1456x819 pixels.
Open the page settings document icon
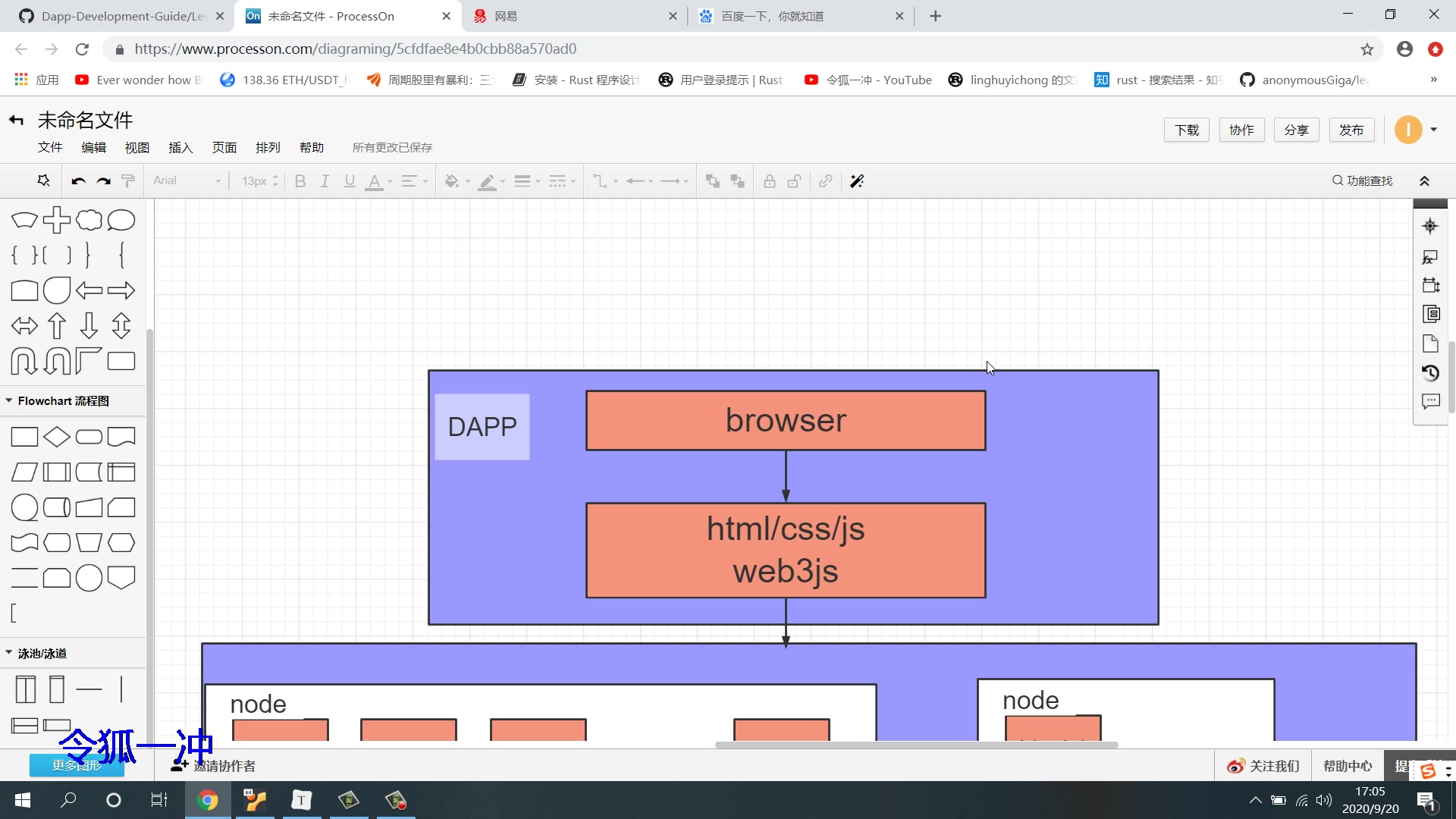[1430, 344]
